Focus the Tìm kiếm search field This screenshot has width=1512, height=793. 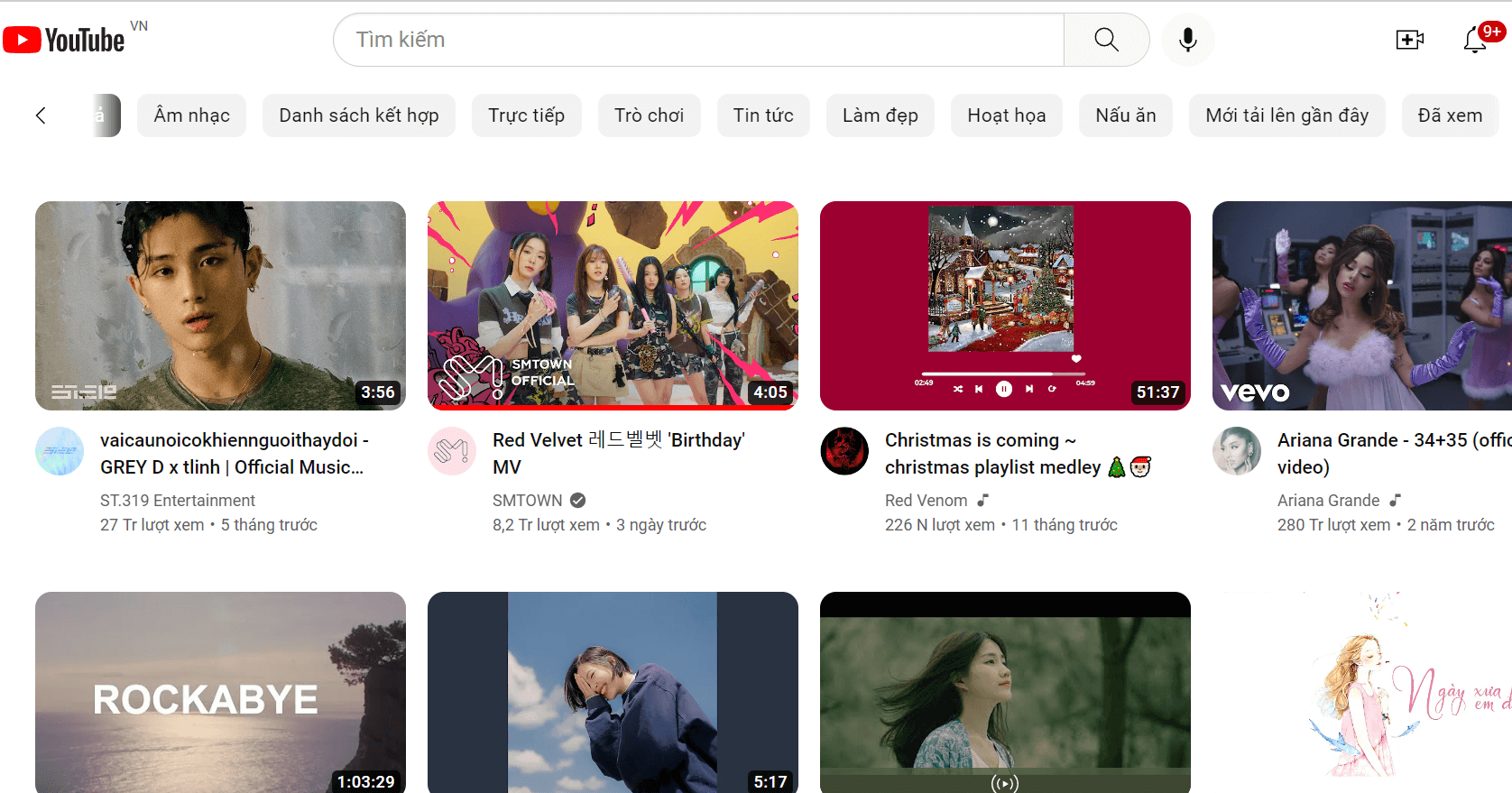(699, 40)
